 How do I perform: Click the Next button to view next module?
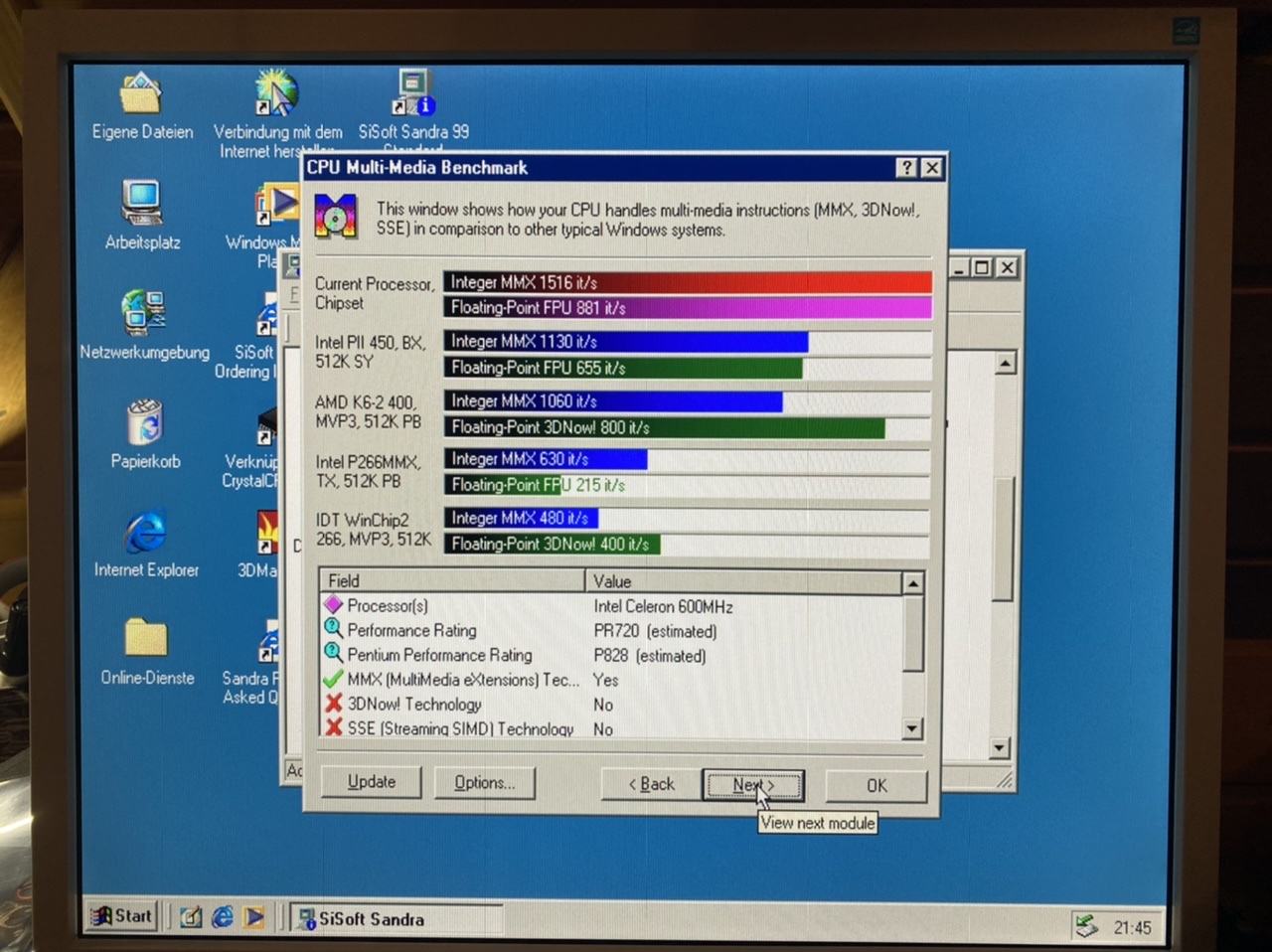click(x=753, y=785)
